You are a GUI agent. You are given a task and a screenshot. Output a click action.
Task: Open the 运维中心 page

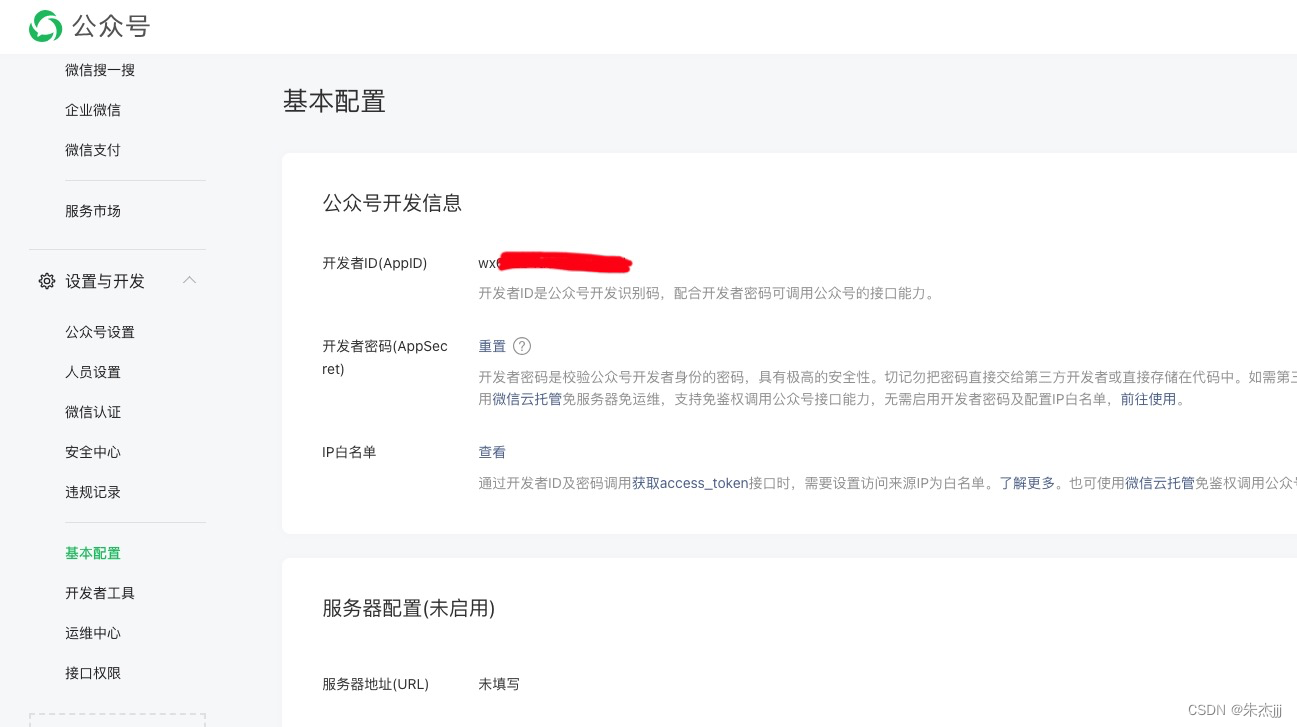[x=93, y=633]
